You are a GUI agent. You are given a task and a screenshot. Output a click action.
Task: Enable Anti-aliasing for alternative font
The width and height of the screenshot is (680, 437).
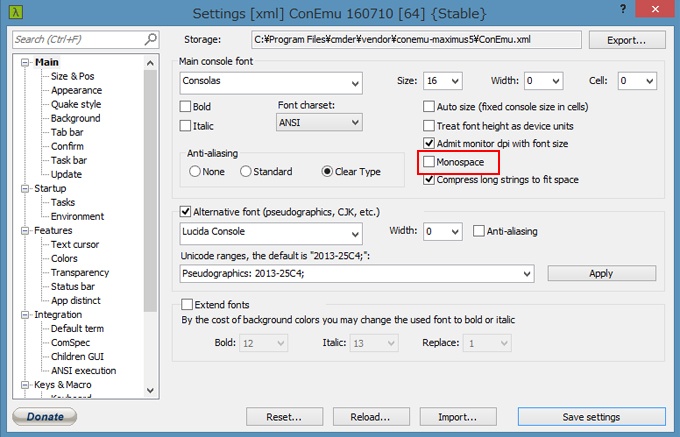479,231
